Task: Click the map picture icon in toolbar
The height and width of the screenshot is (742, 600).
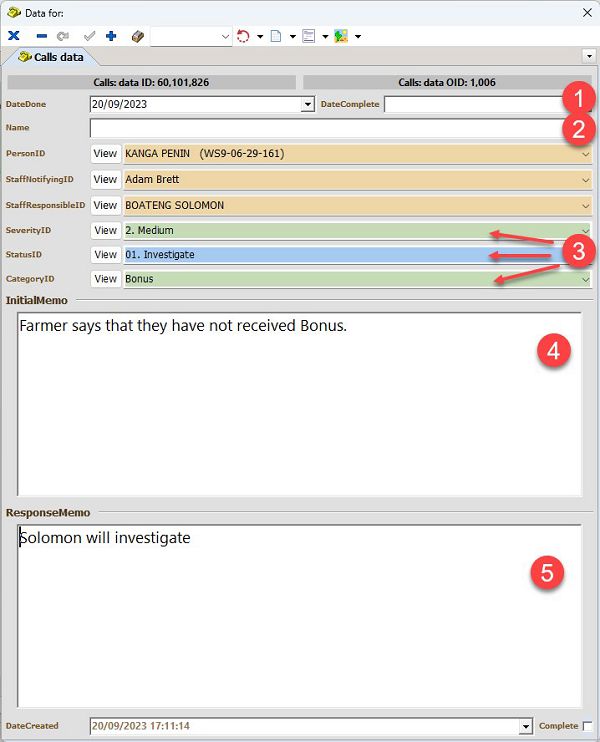Action: [x=341, y=36]
